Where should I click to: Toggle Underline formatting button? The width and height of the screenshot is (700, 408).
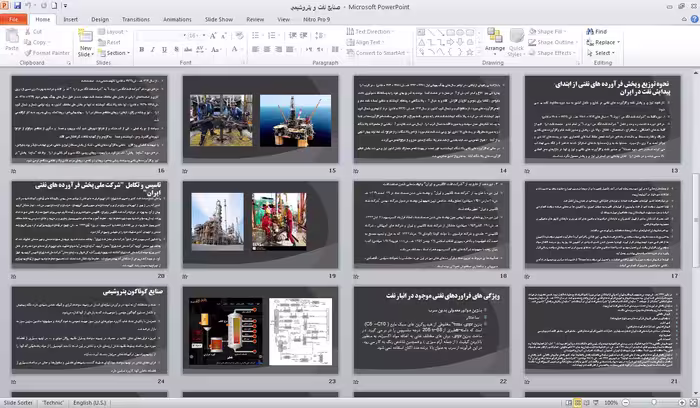164,50
